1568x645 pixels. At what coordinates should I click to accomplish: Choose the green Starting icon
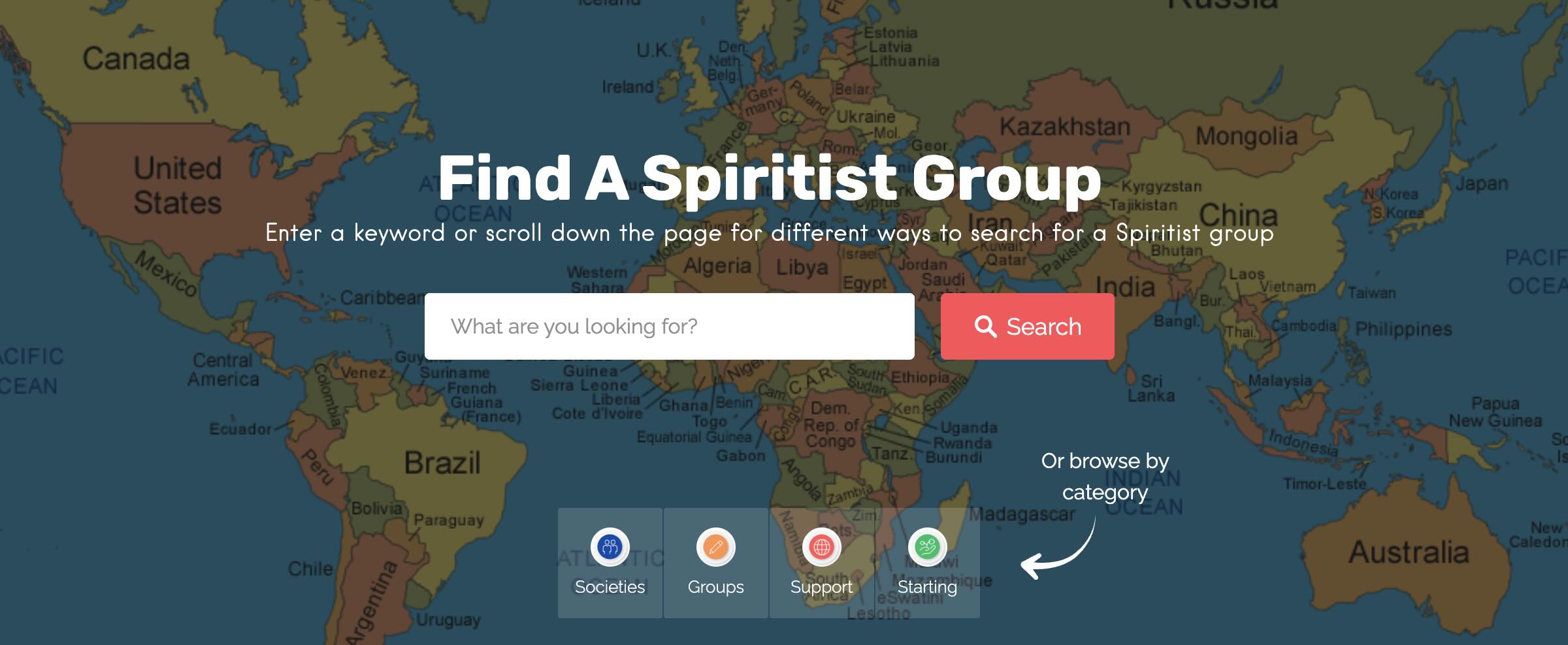[927, 546]
